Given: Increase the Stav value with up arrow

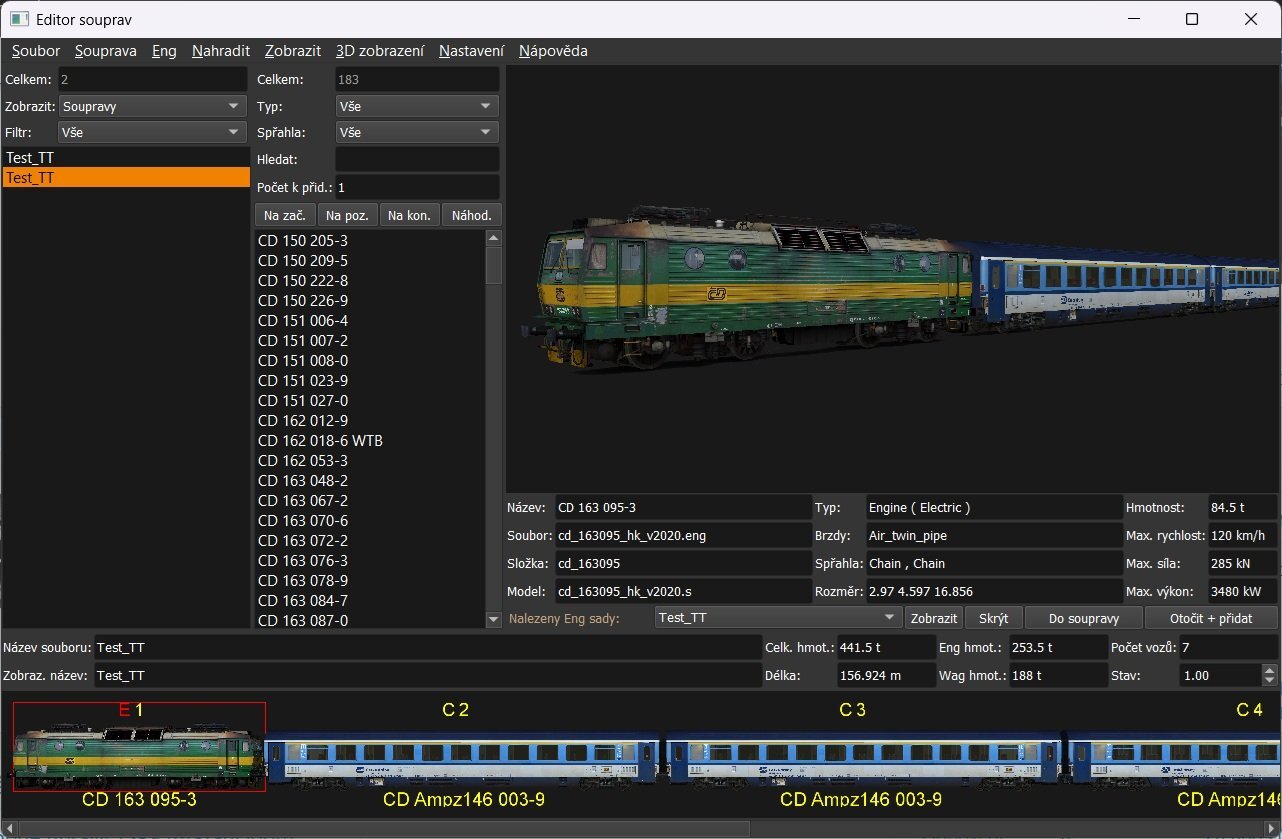Looking at the screenshot, I should point(1270,670).
